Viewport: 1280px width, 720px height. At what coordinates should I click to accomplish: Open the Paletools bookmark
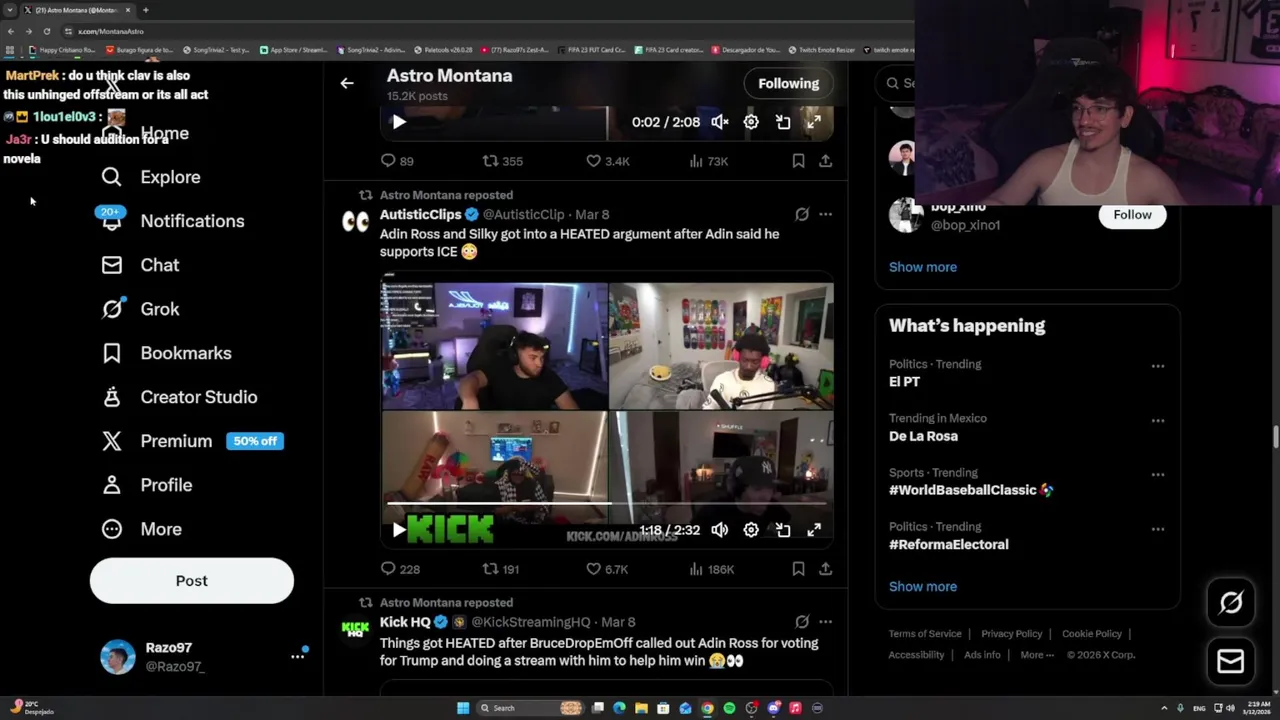(x=443, y=50)
